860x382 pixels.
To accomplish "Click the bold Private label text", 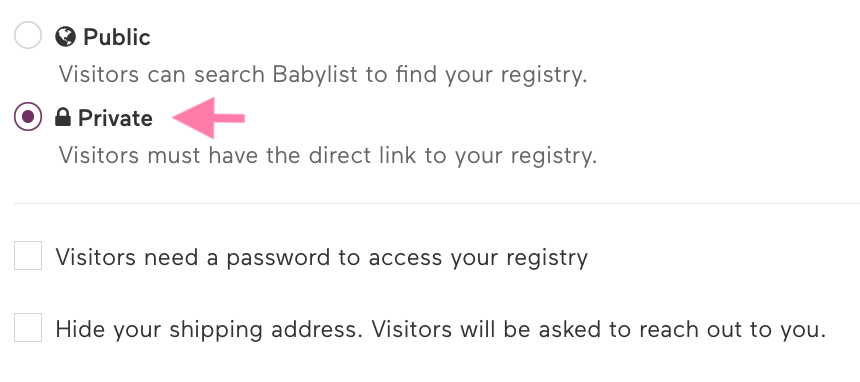I will click(115, 118).
